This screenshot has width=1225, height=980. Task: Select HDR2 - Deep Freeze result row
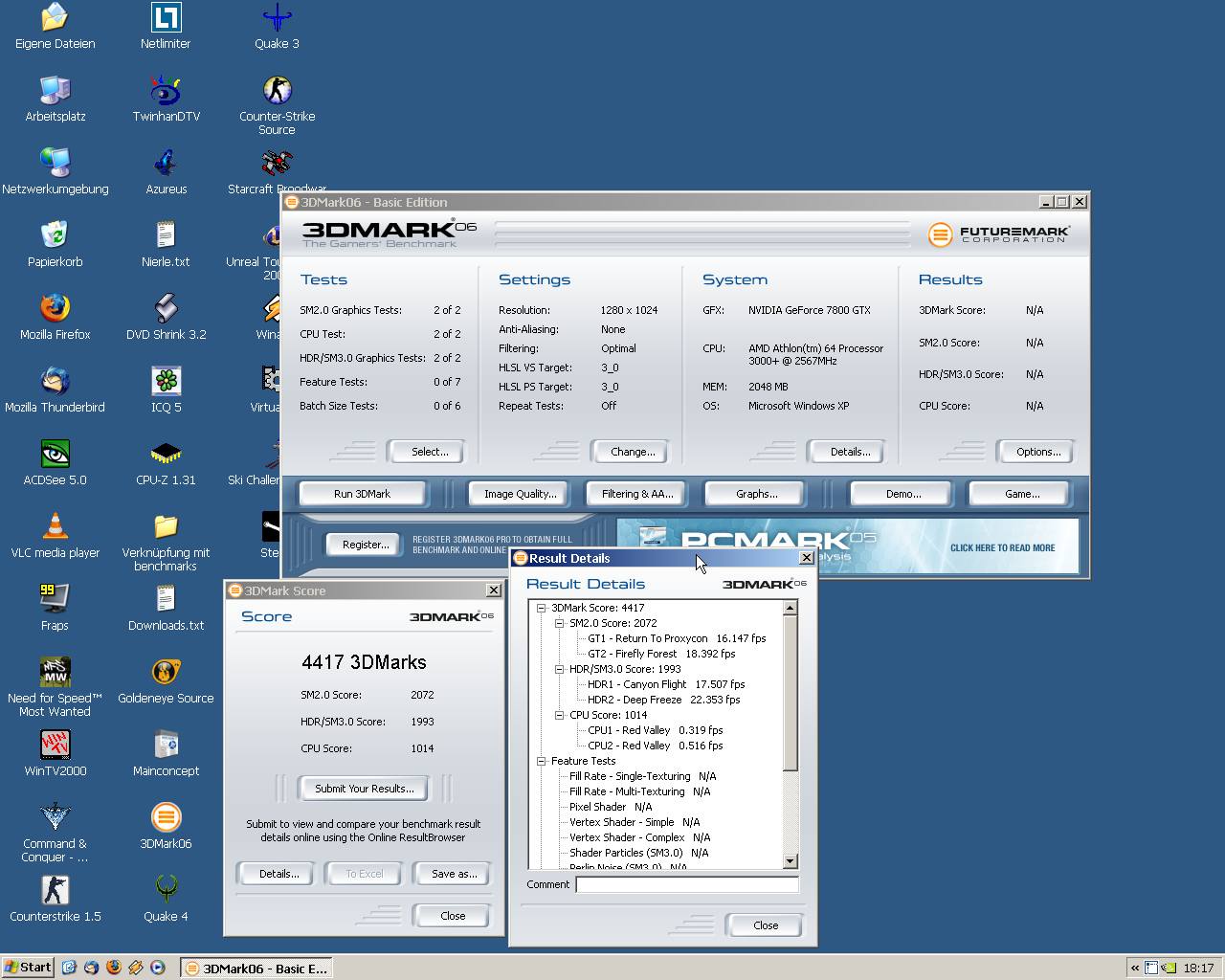click(663, 700)
